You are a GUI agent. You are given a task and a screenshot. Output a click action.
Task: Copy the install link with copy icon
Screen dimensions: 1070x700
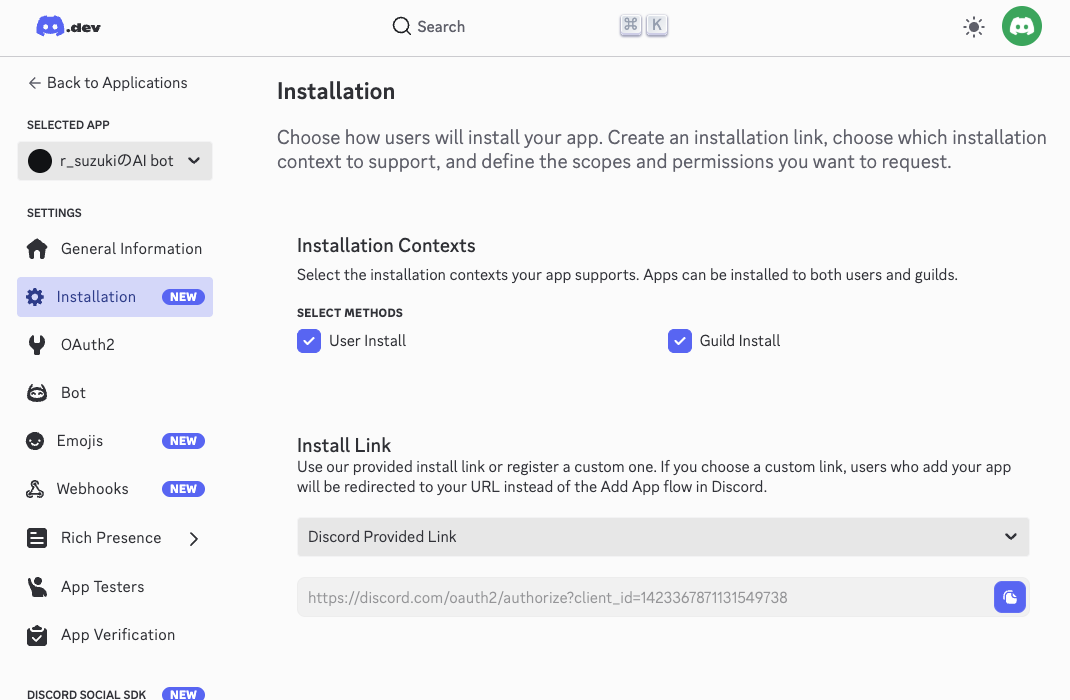1009,598
